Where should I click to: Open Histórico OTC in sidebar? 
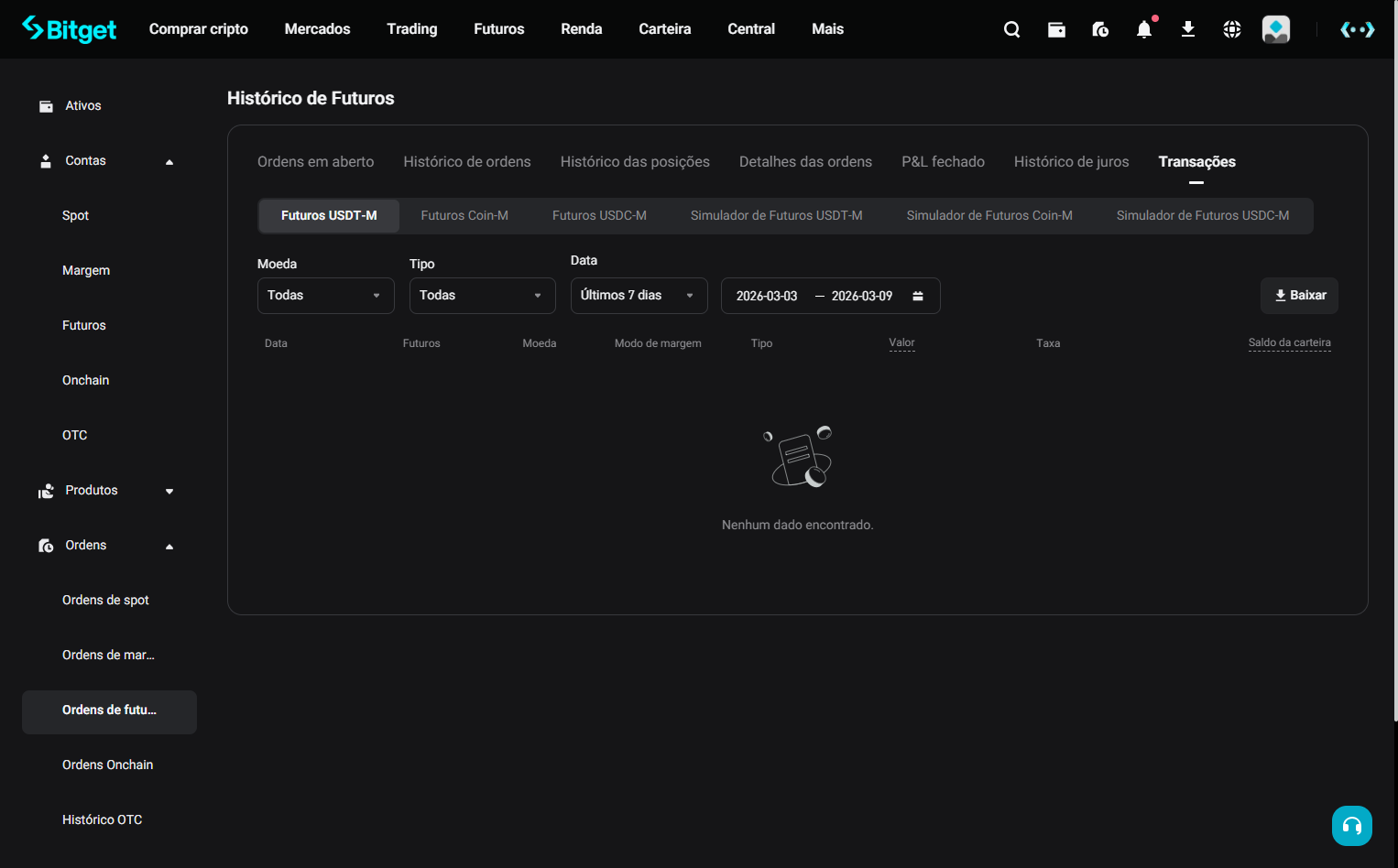[x=103, y=820]
